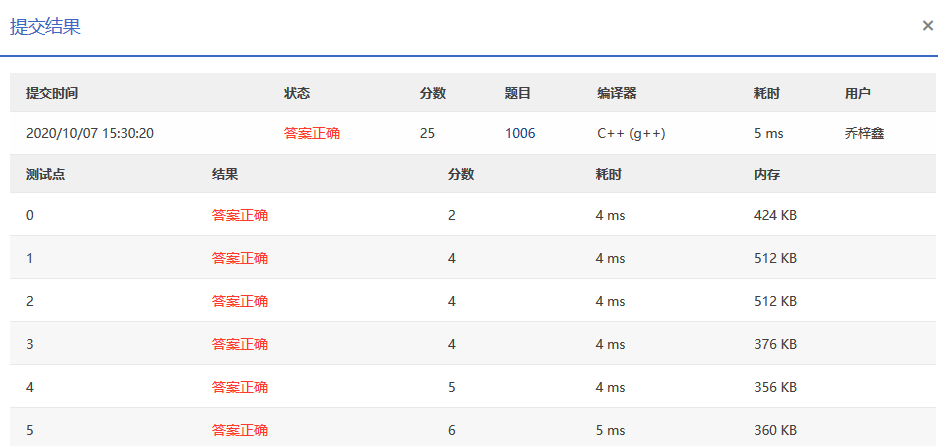
Task: Click the 512 KB memory of test point 2
Action: (x=775, y=301)
